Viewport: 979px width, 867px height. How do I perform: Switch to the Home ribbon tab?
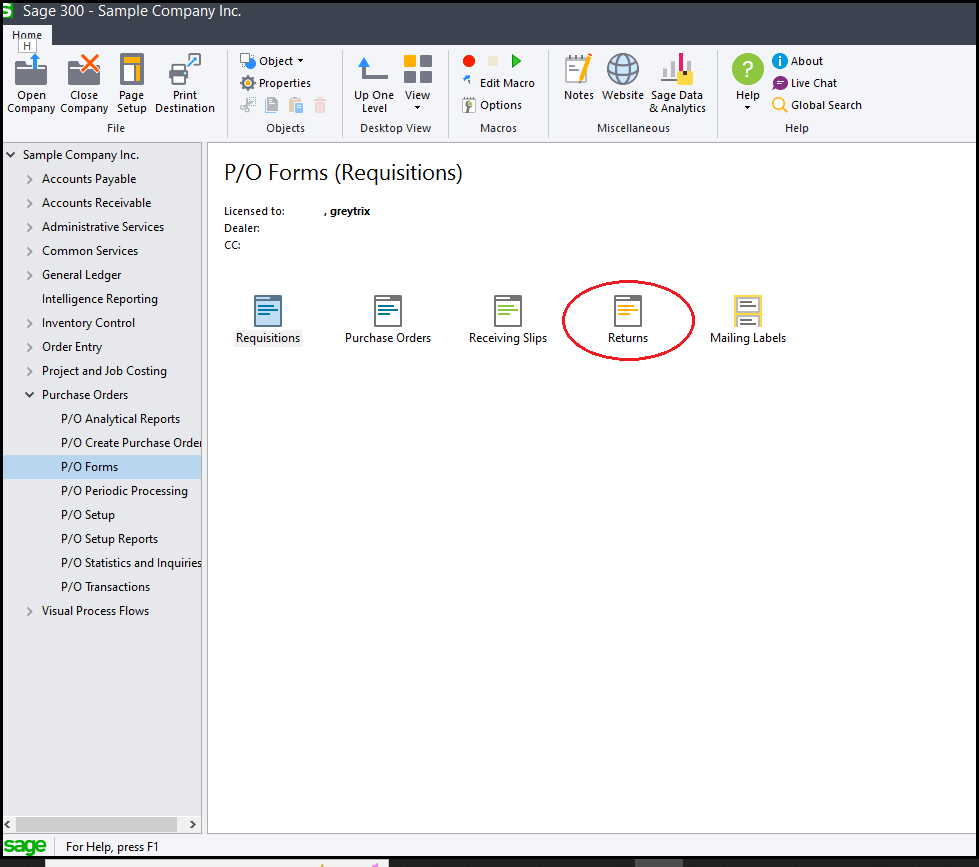pyautogui.click(x=27, y=35)
